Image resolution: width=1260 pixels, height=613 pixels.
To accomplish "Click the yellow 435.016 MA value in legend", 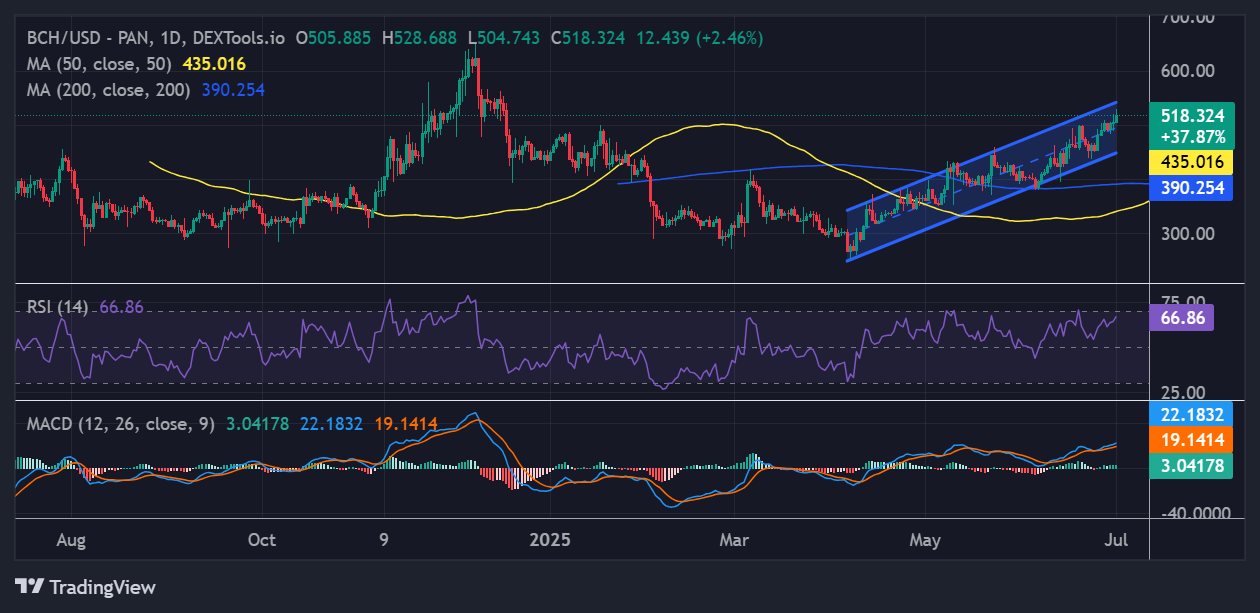I will [x=214, y=63].
